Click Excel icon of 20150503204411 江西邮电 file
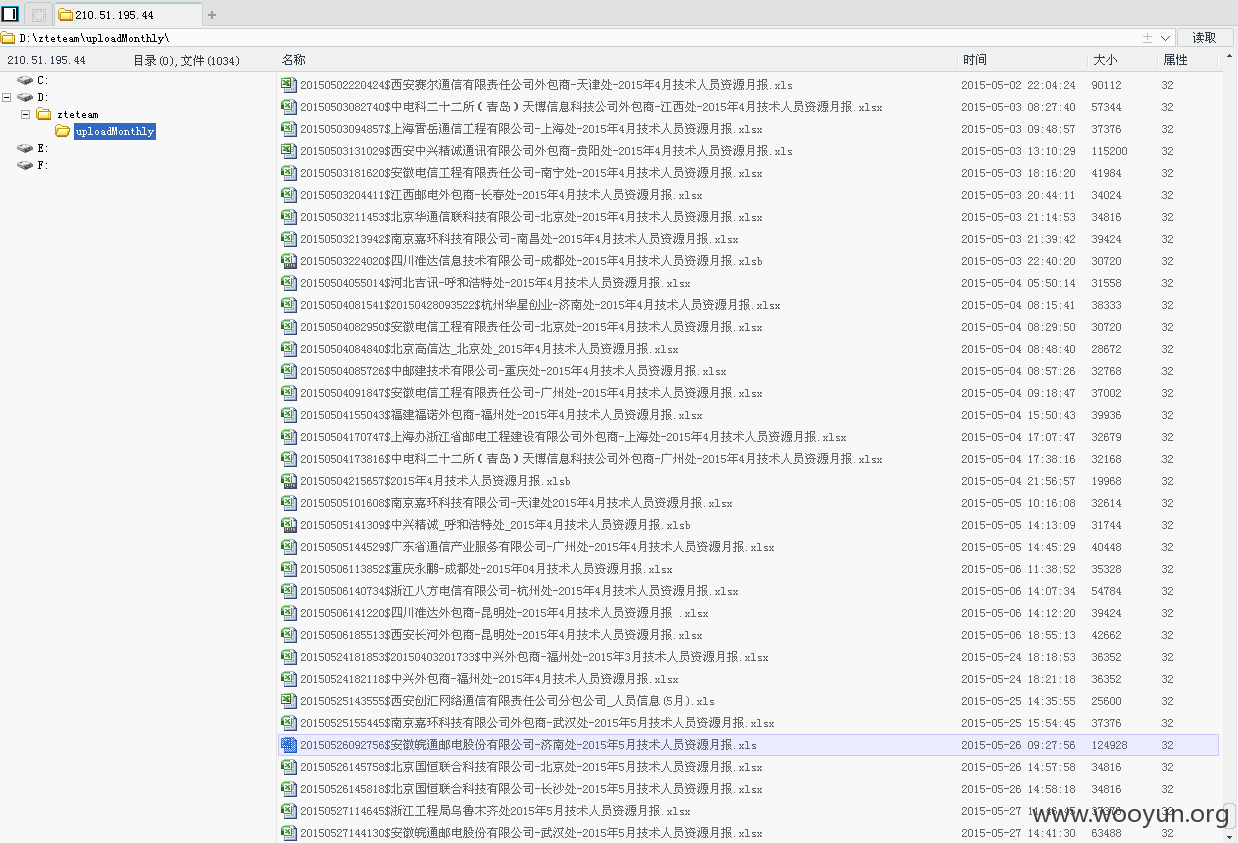This screenshot has width=1238, height=843. [x=289, y=195]
